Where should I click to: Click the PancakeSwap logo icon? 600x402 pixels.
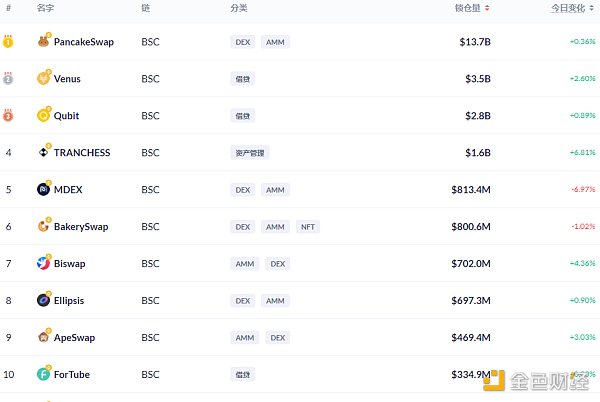[43, 42]
